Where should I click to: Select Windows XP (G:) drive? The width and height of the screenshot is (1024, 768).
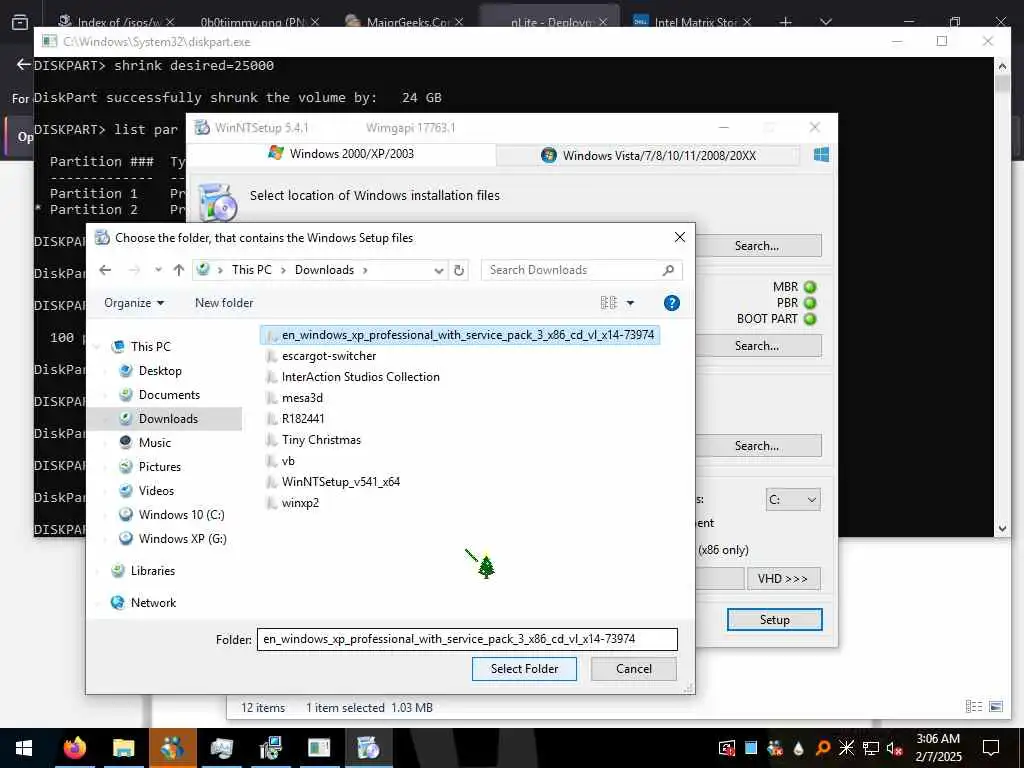(182, 539)
